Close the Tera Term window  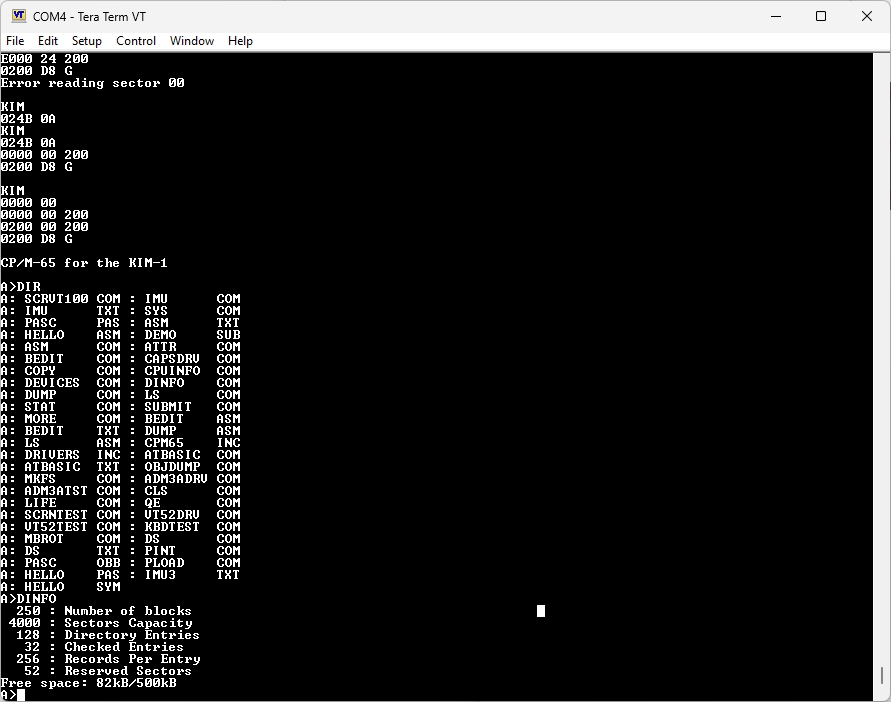point(866,16)
